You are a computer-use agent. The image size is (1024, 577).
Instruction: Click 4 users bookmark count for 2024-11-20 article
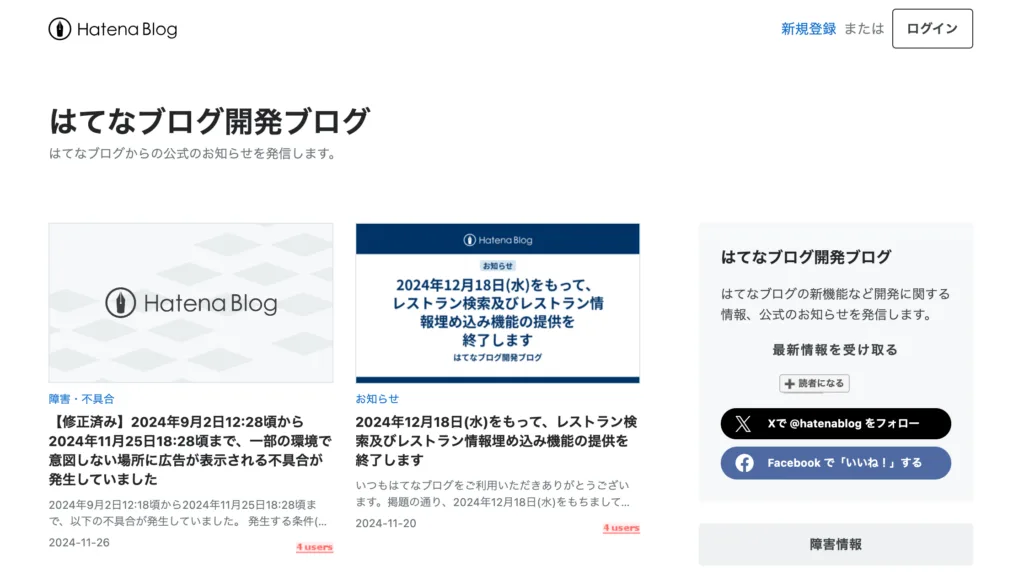tap(621, 527)
